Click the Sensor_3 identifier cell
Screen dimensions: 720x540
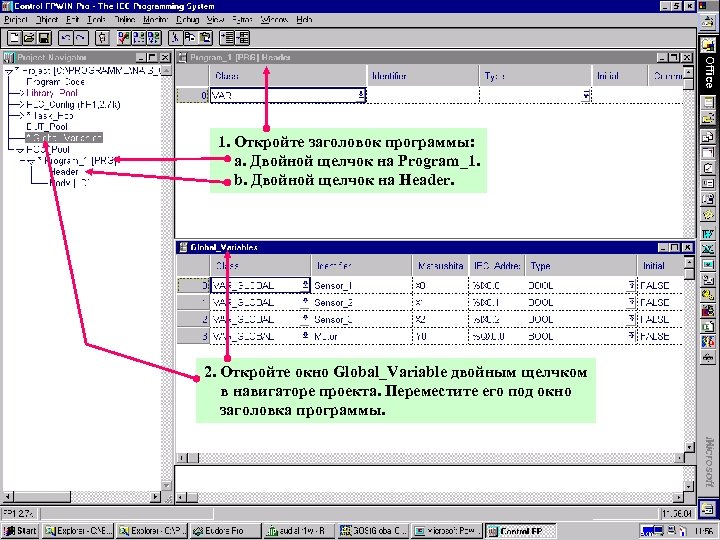click(362, 319)
